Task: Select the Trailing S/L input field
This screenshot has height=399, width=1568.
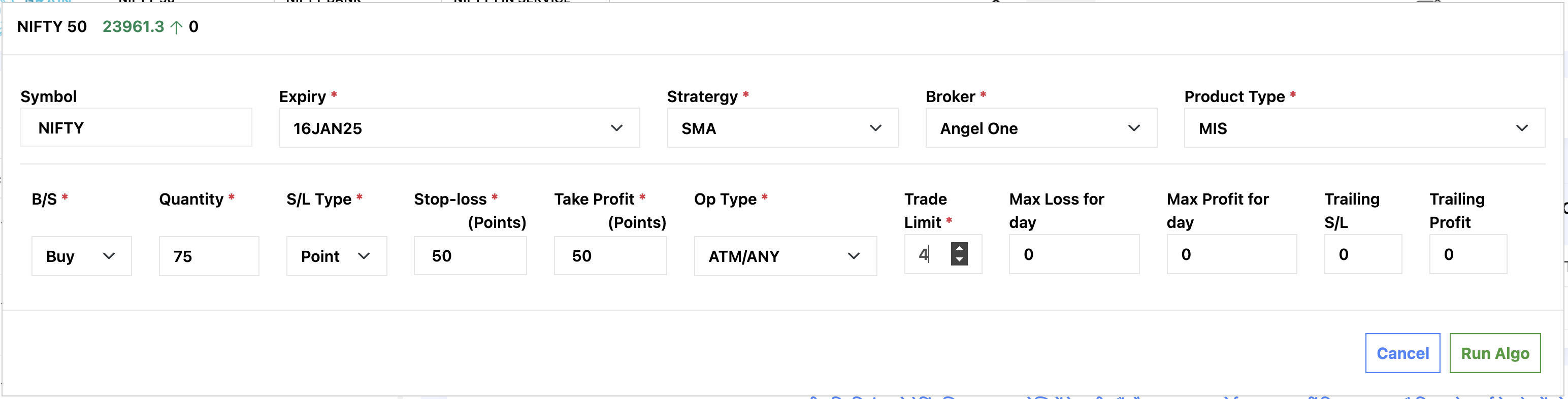Action: 1363,254
